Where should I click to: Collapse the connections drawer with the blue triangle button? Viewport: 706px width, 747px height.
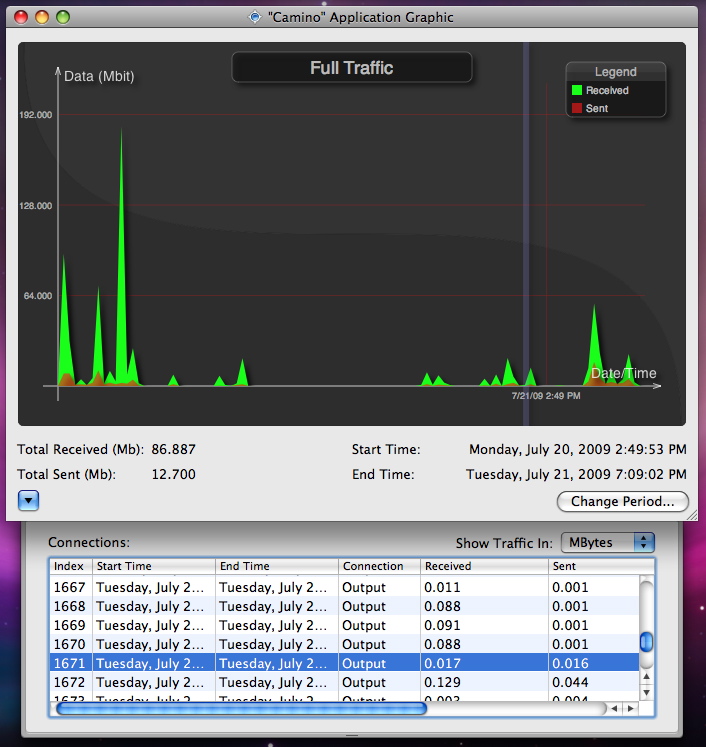(x=28, y=501)
